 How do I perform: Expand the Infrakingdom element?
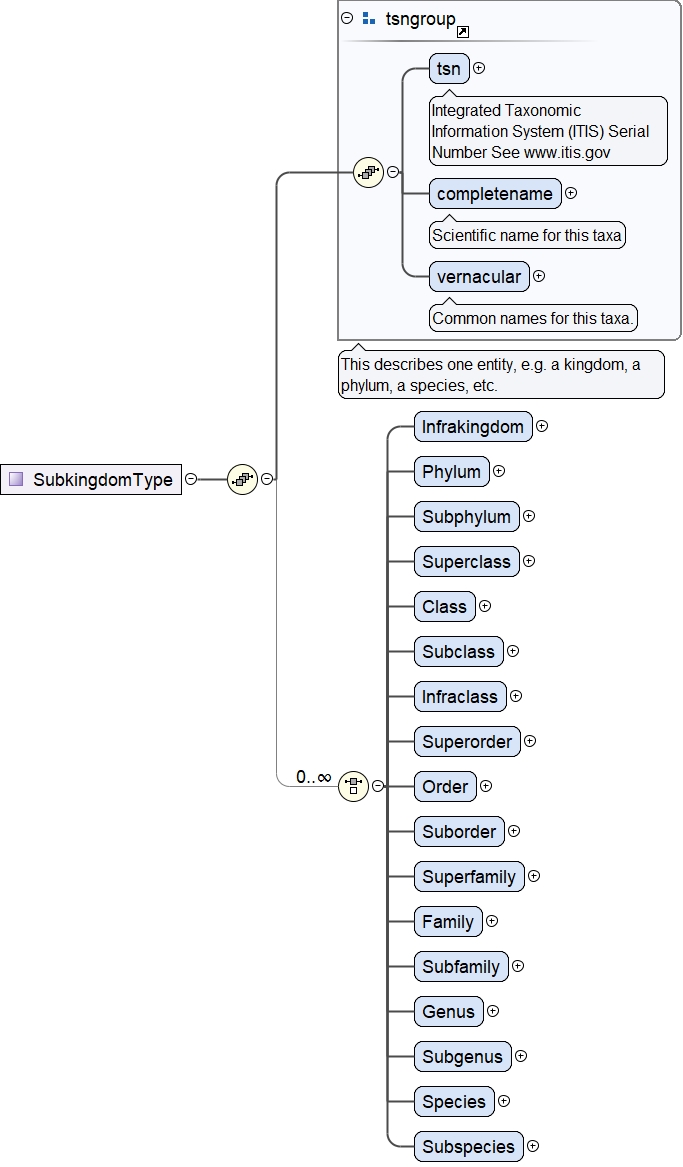coord(542,426)
